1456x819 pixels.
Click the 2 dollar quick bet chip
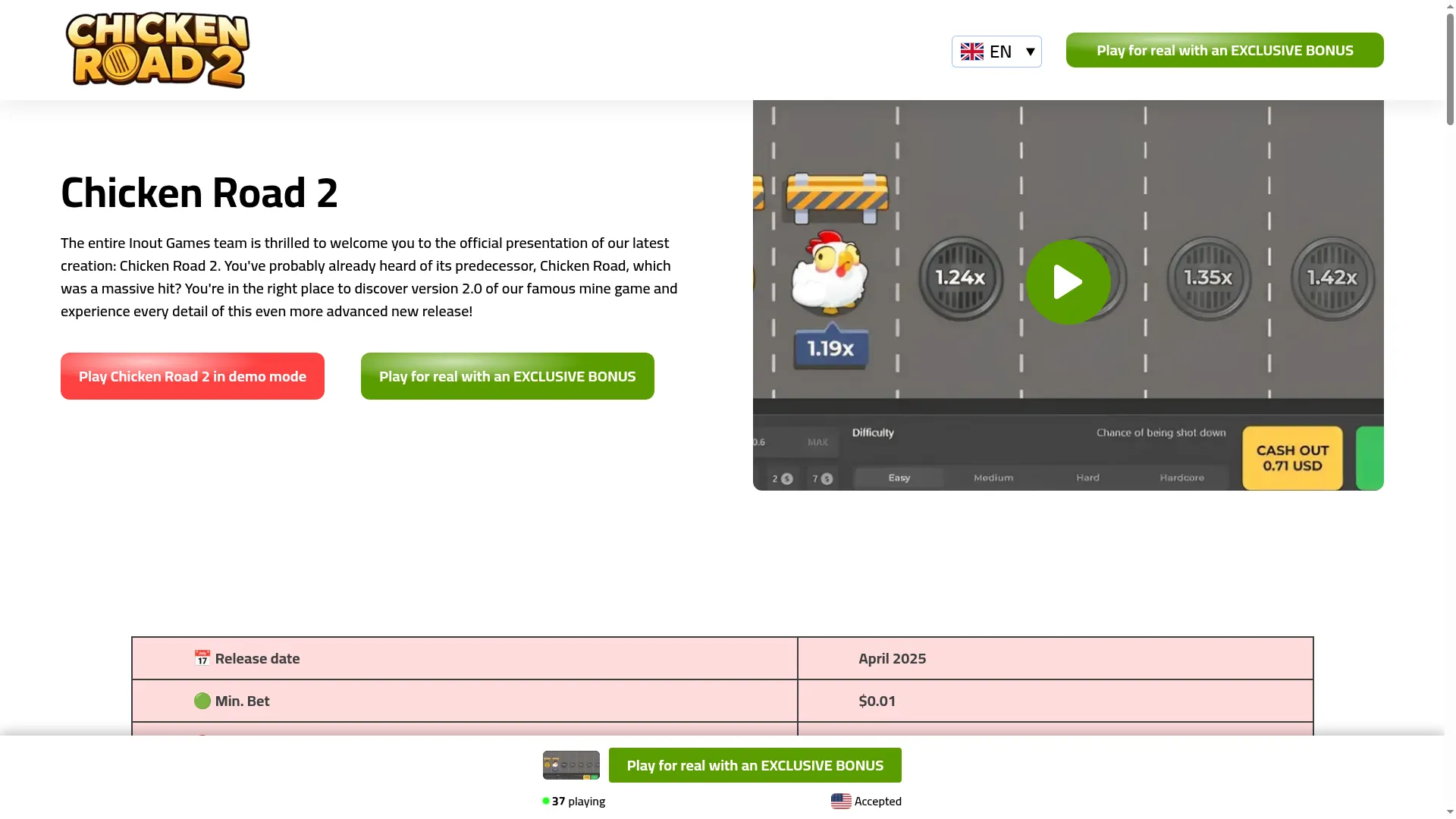coord(782,479)
